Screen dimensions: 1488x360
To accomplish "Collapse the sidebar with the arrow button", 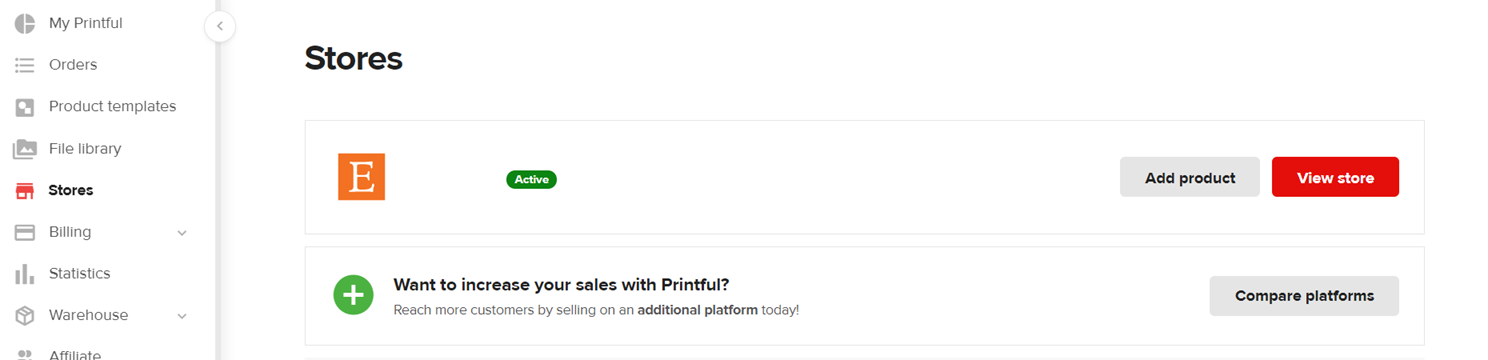I will 220,26.
